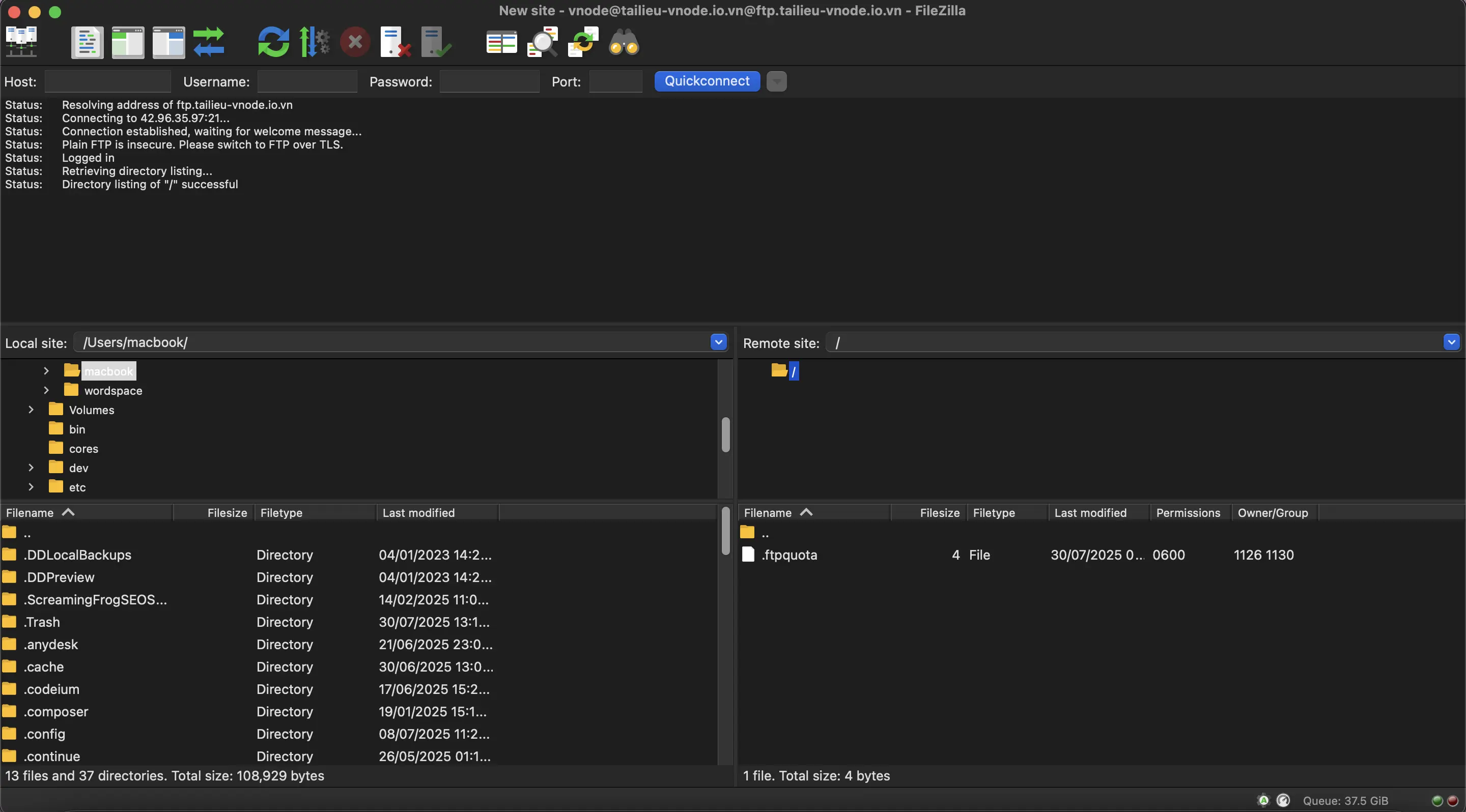Image resolution: width=1466 pixels, height=812 pixels.
Task: Expand the macbook folder tree node
Action: (47, 371)
